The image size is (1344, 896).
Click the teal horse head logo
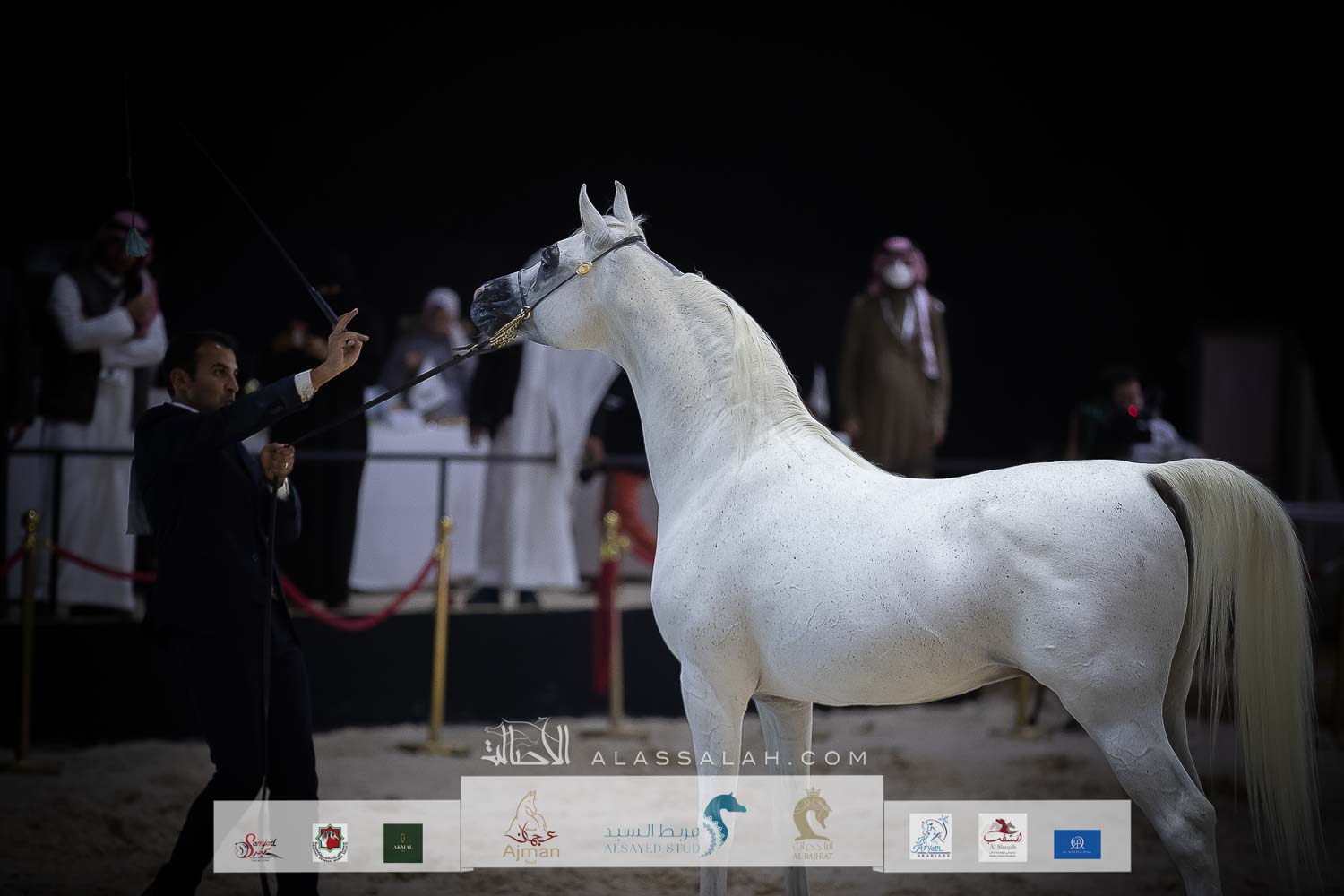coord(724,824)
